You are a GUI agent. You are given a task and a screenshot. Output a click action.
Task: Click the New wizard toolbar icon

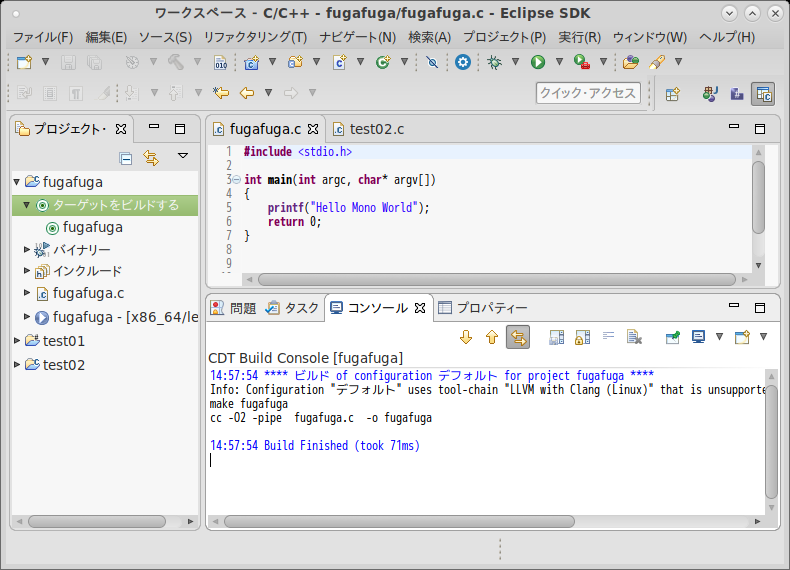click(x=24, y=62)
